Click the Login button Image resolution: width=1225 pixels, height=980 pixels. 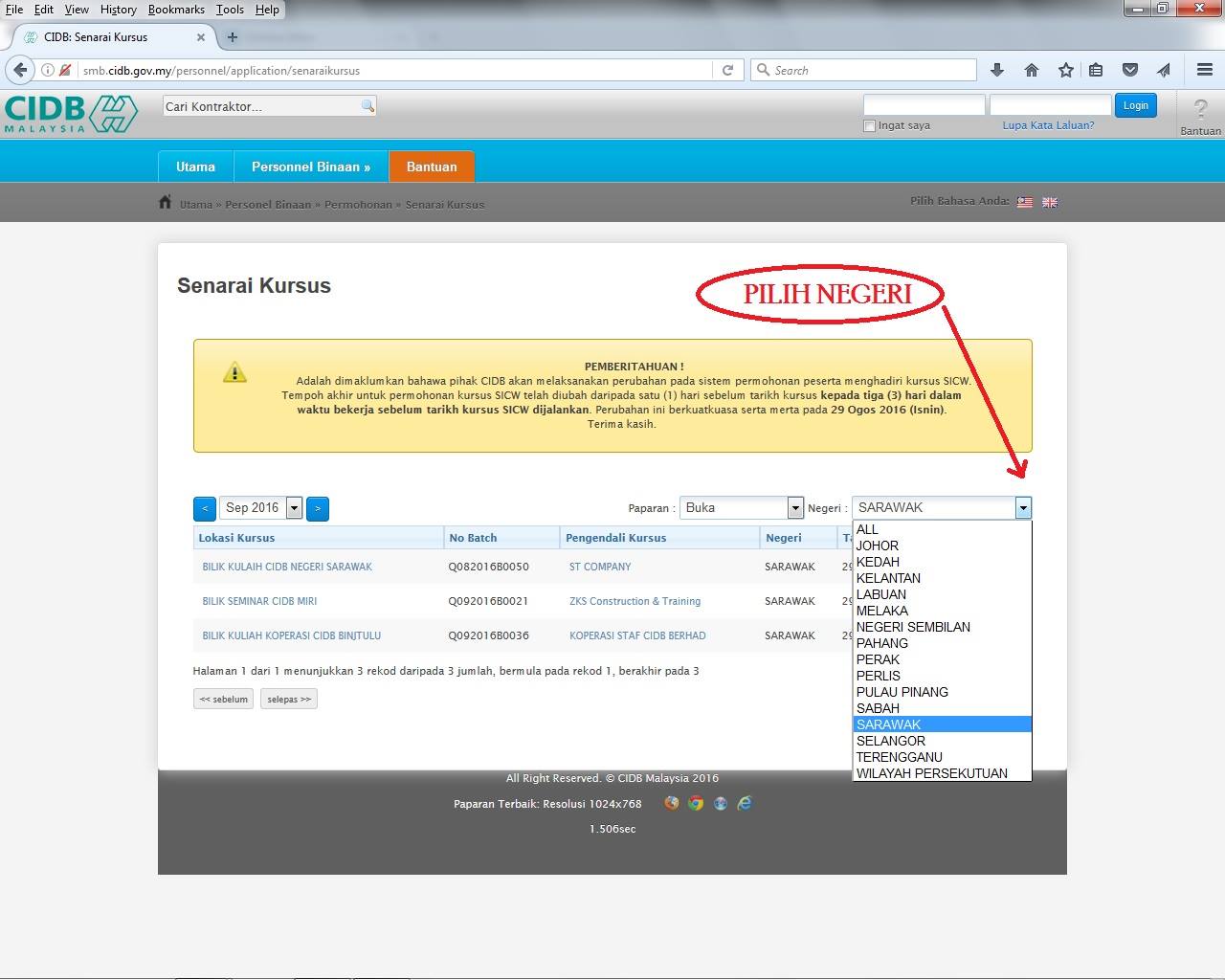pos(1136,105)
